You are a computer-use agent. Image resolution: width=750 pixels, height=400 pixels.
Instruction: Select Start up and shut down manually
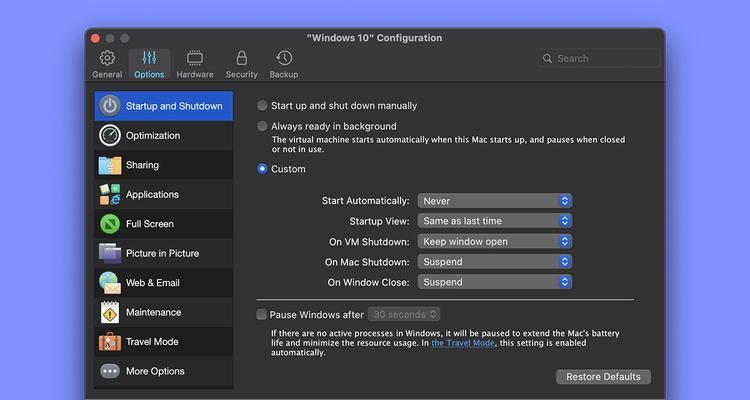[262, 106]
